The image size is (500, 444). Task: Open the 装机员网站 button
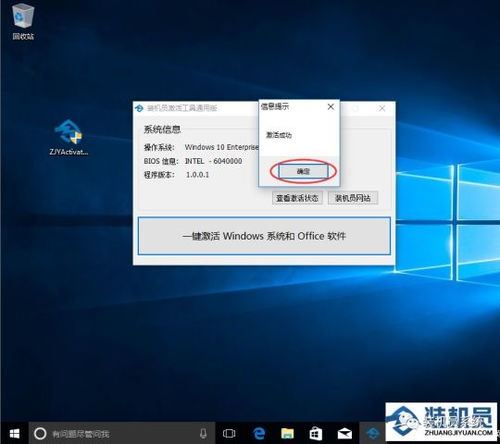pyautogui.click(x=353, y=198)
